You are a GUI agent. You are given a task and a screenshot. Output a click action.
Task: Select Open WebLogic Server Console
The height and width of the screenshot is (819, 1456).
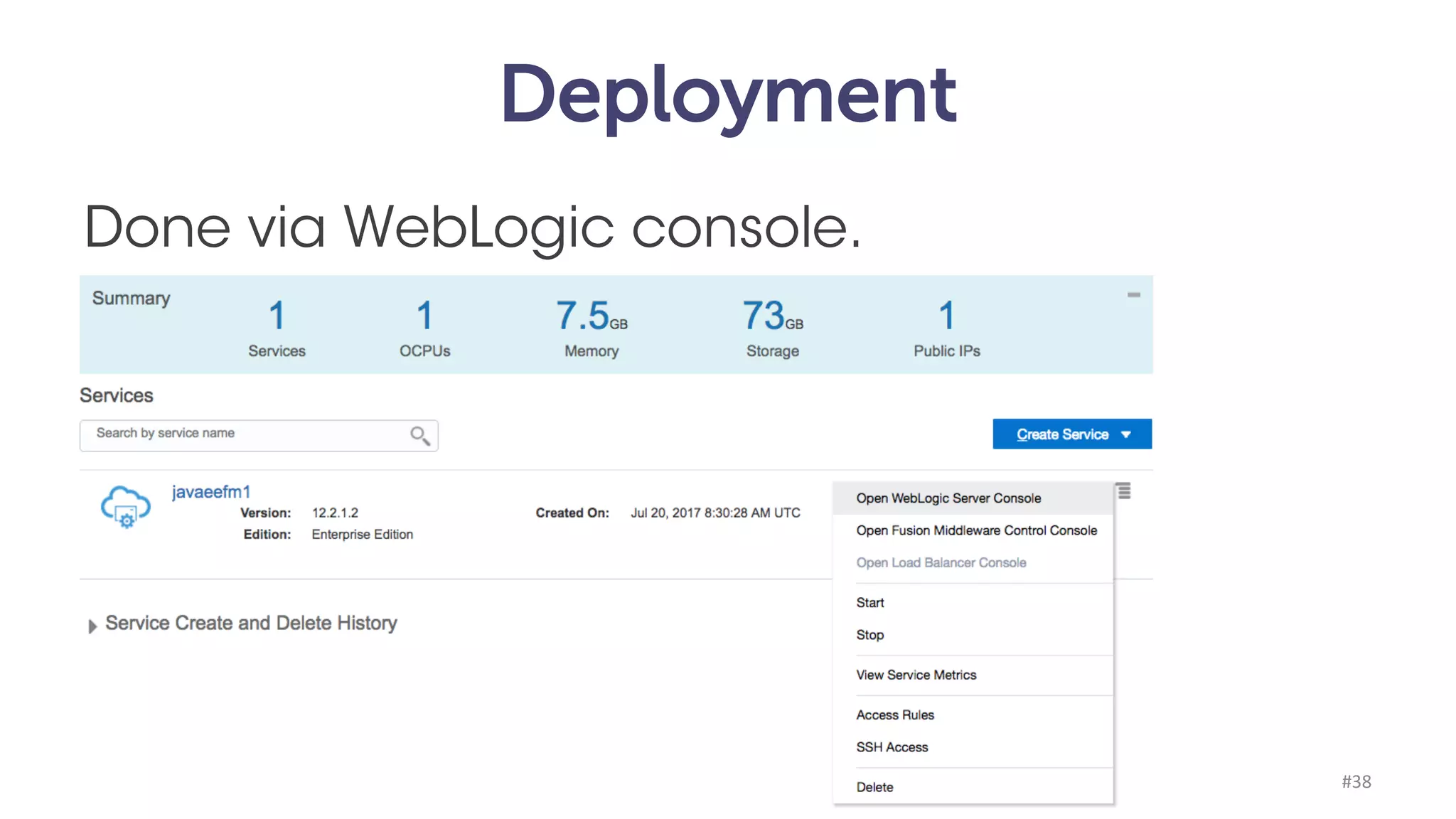click(x=948, y=498)
